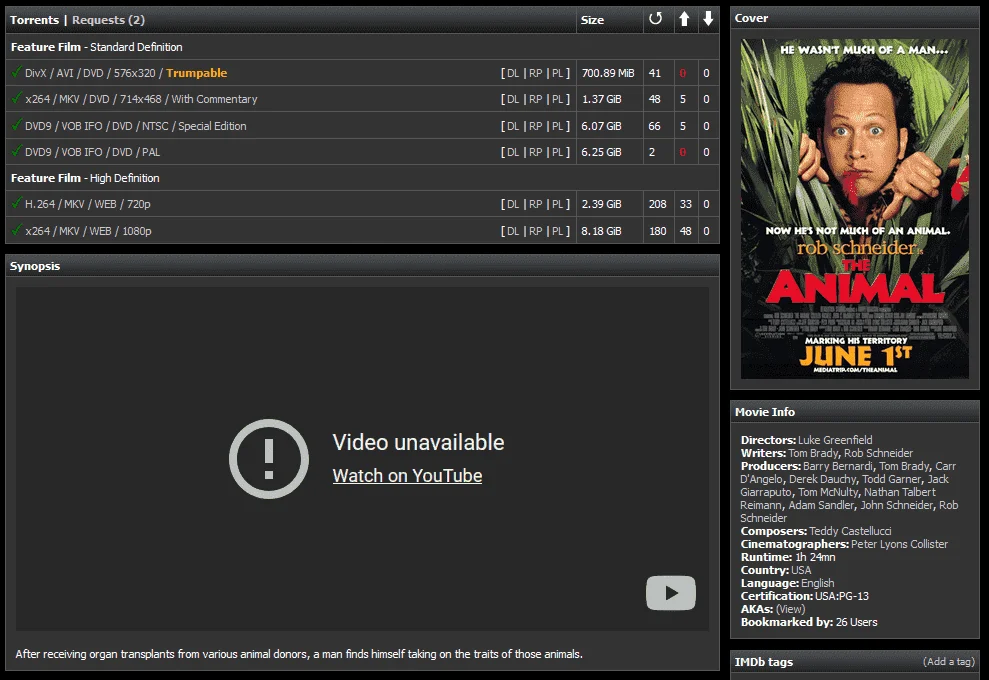Viewport: 989px width, 680px height.
Task: Click DL on the 6.25 GiB PAL row
Action: pyautogui.click(x=513, y=152)
